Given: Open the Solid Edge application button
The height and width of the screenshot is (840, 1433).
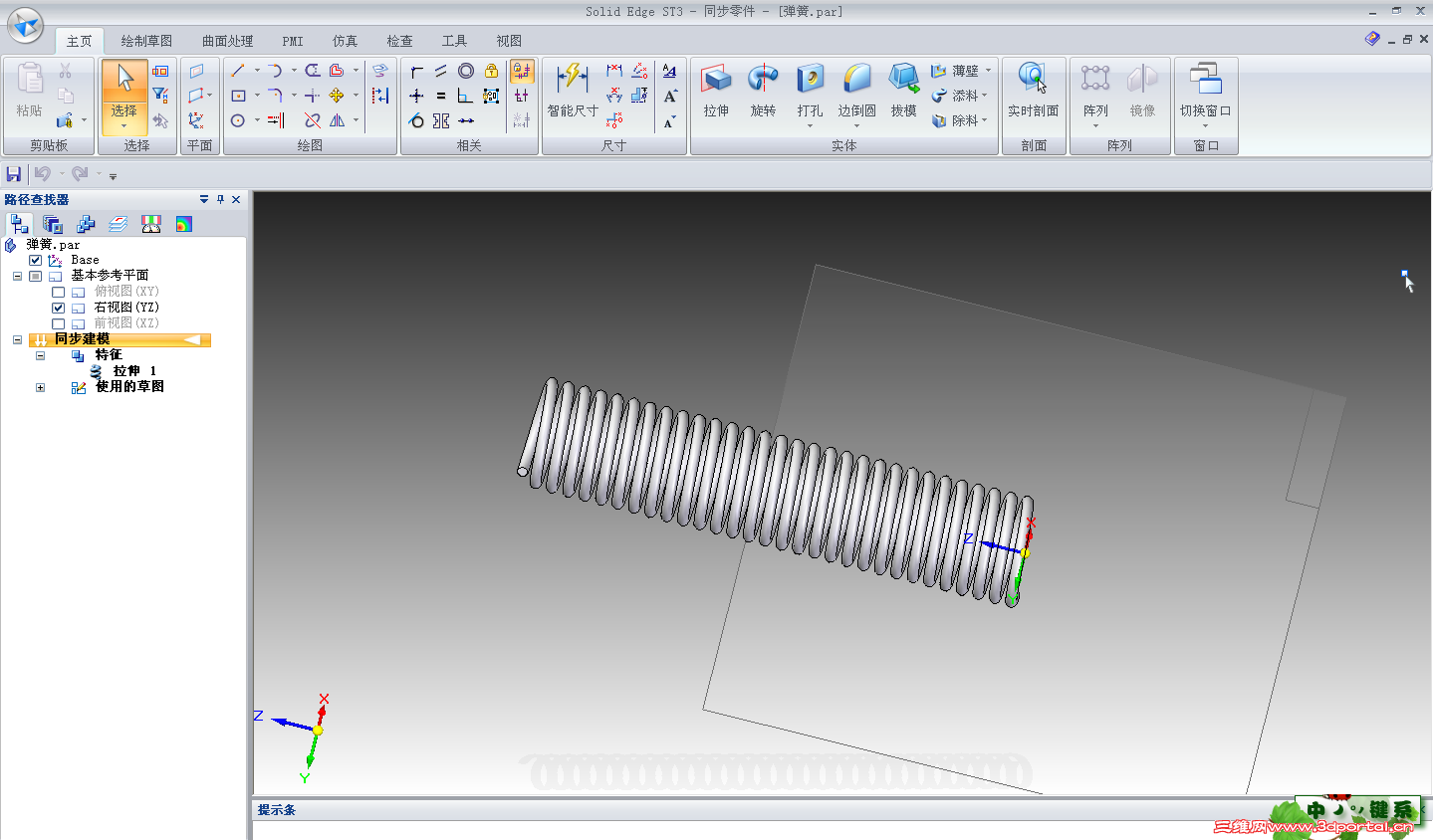Looking at the screenshot, I should coord(25,26).
